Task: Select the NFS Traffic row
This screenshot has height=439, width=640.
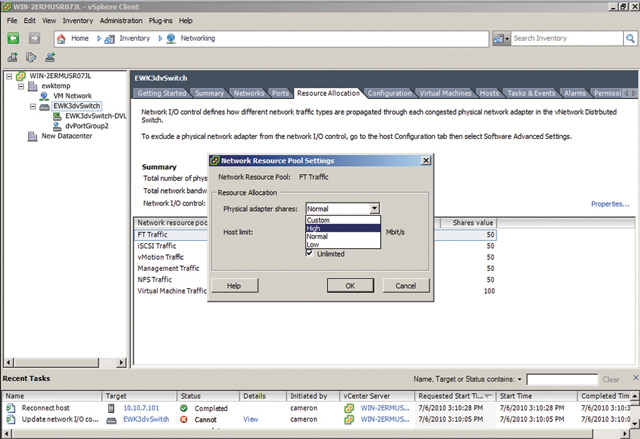Action: (316, 279)
